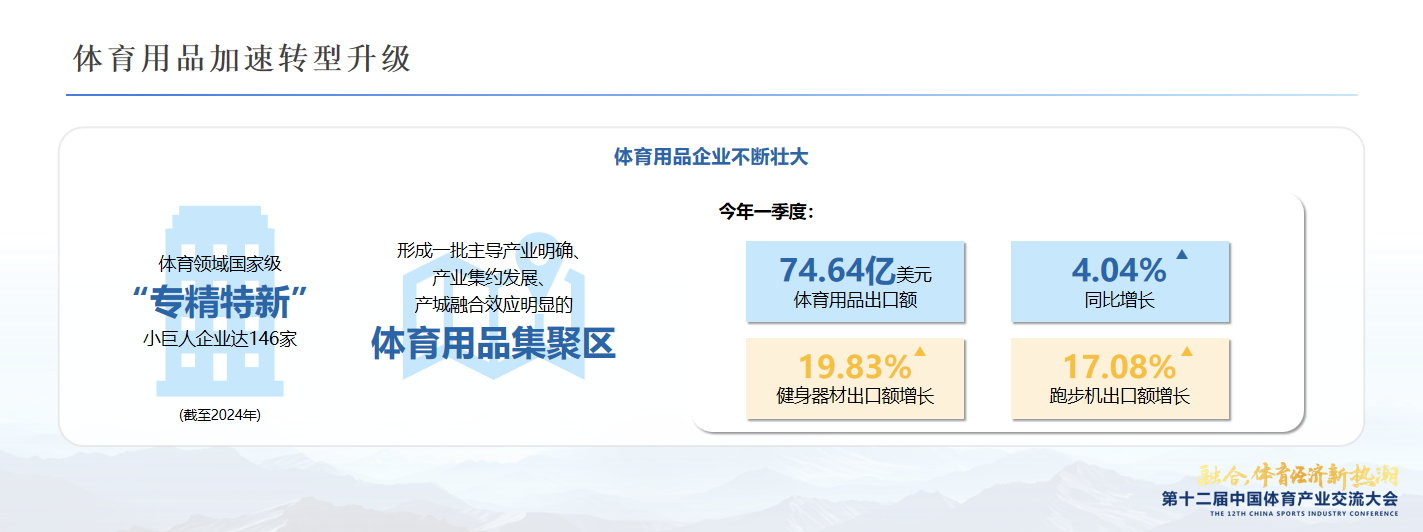Select the 74.64亿美元 export value box

(855, 282)
